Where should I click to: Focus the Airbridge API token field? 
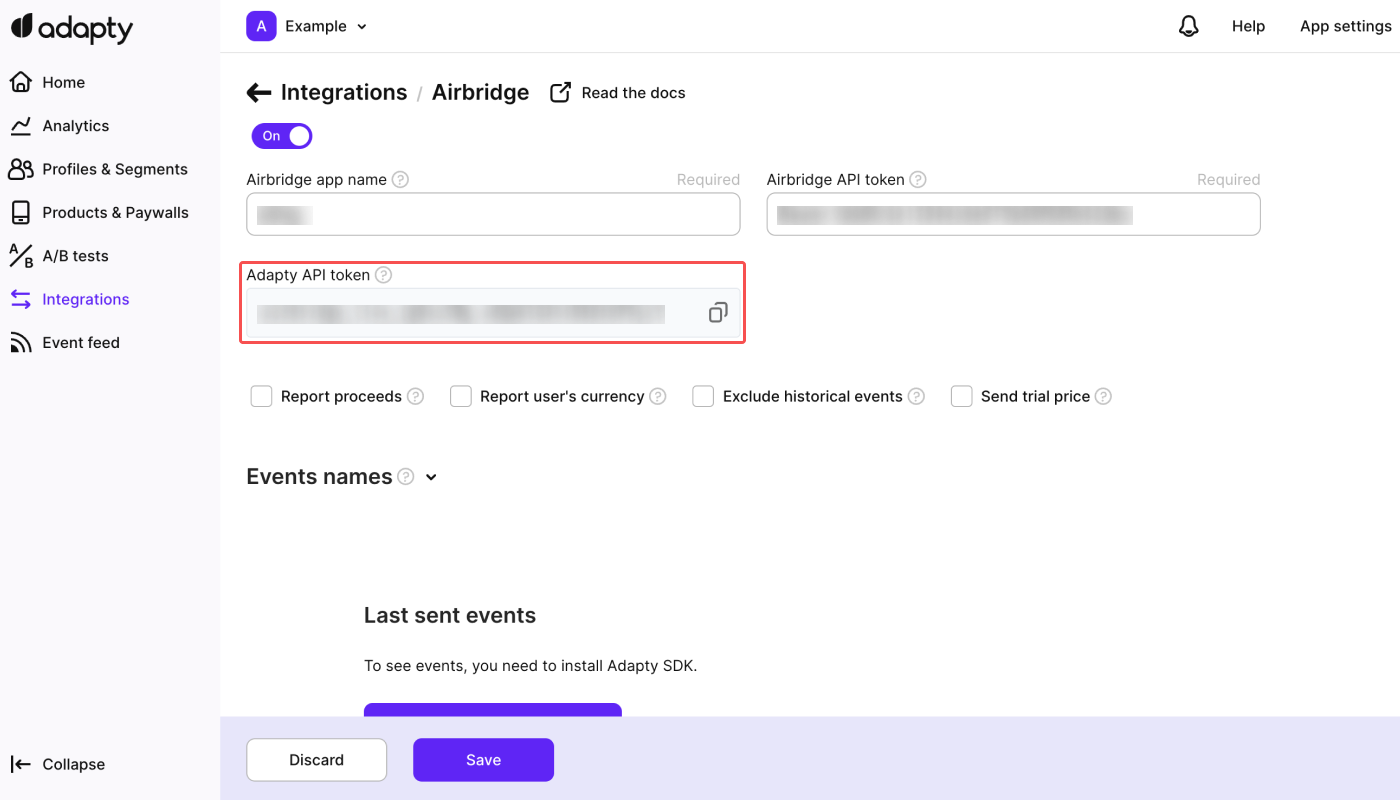click(x=1013, y=214)
